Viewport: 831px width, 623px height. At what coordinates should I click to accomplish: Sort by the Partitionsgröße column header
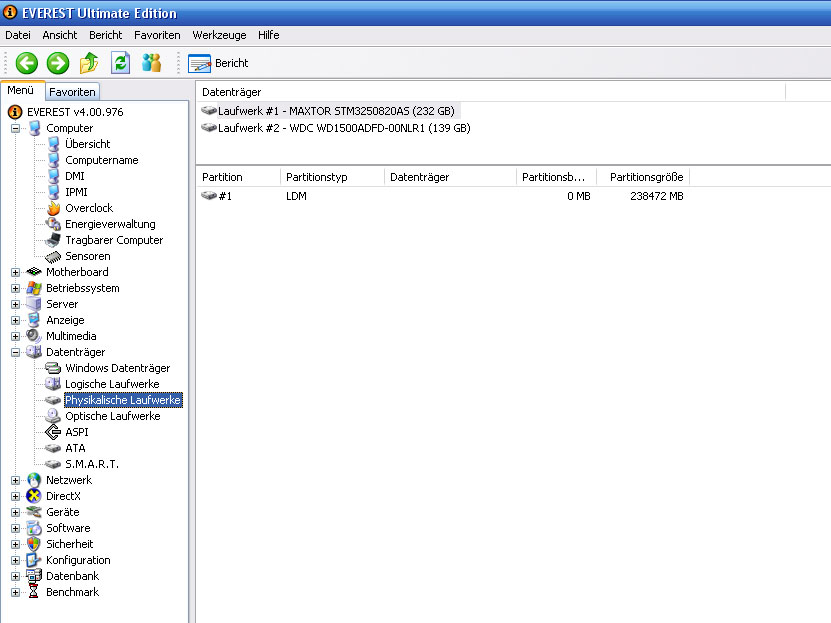(x=643, y=177)
